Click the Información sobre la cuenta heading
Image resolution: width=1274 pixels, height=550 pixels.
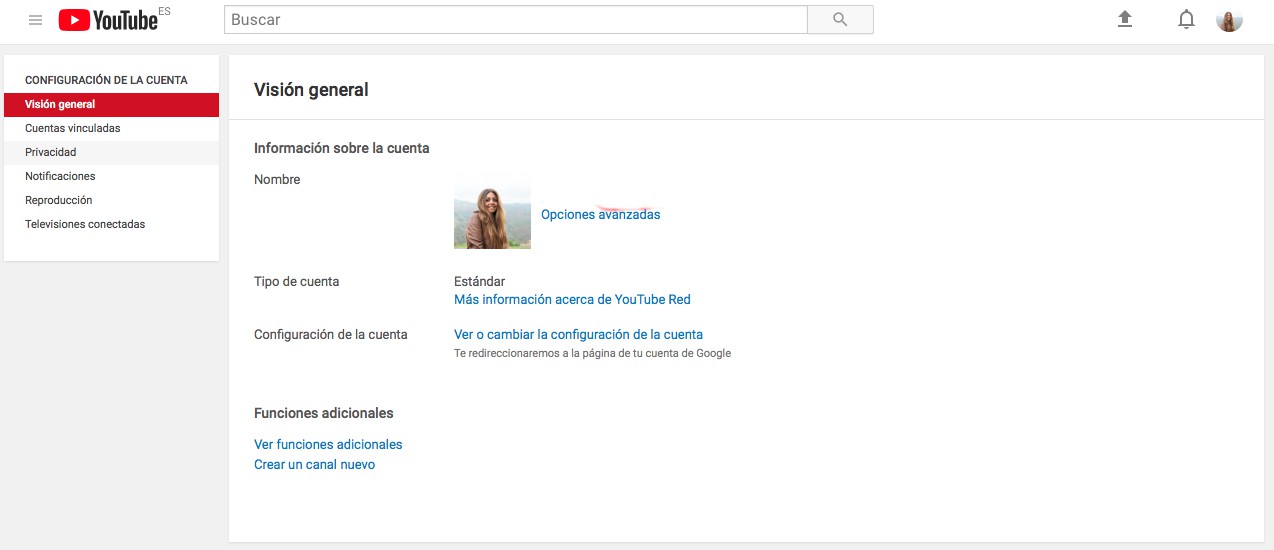coord(342,148)
